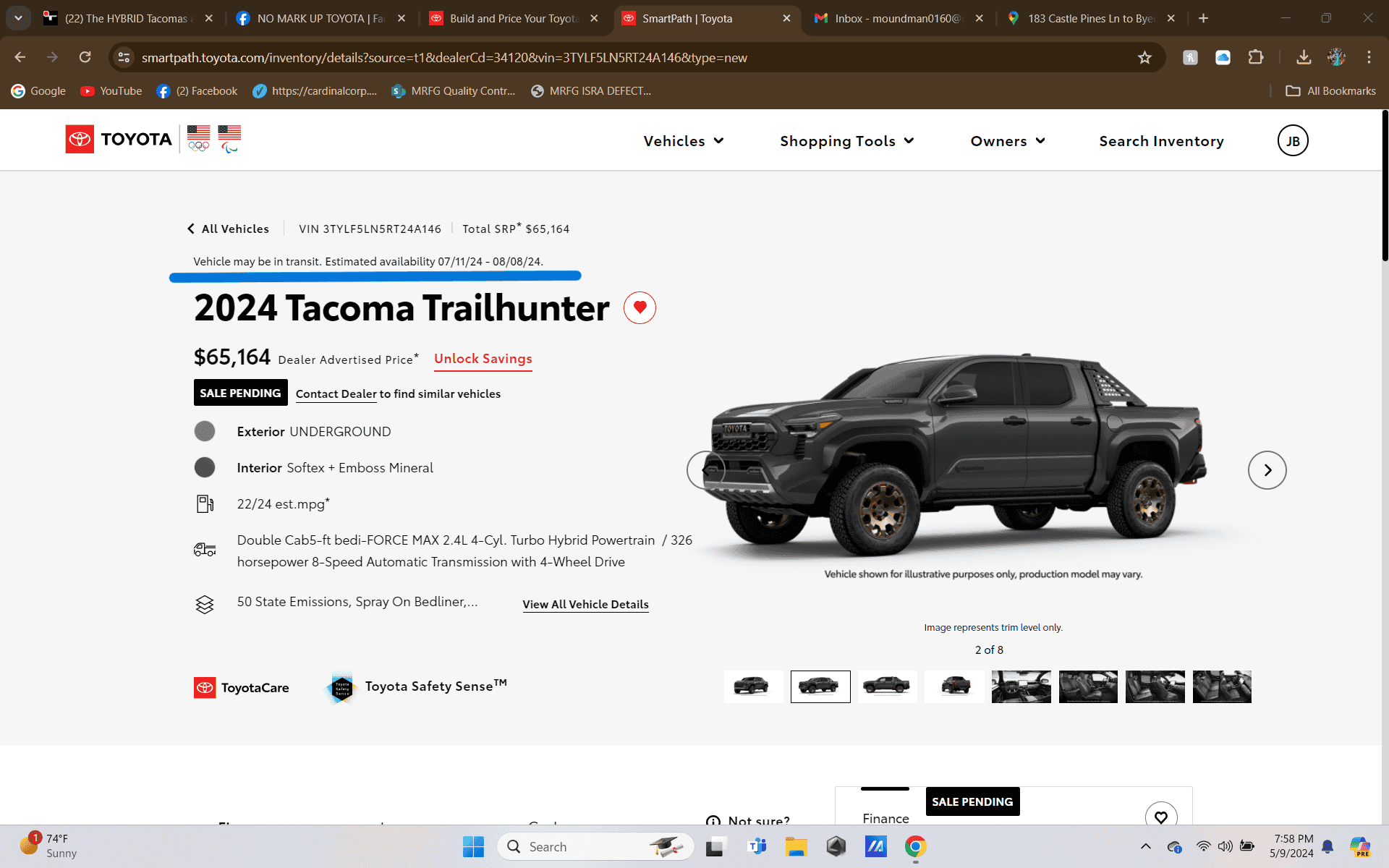Go back with the All Vehicles link

[x=228, y=229]
